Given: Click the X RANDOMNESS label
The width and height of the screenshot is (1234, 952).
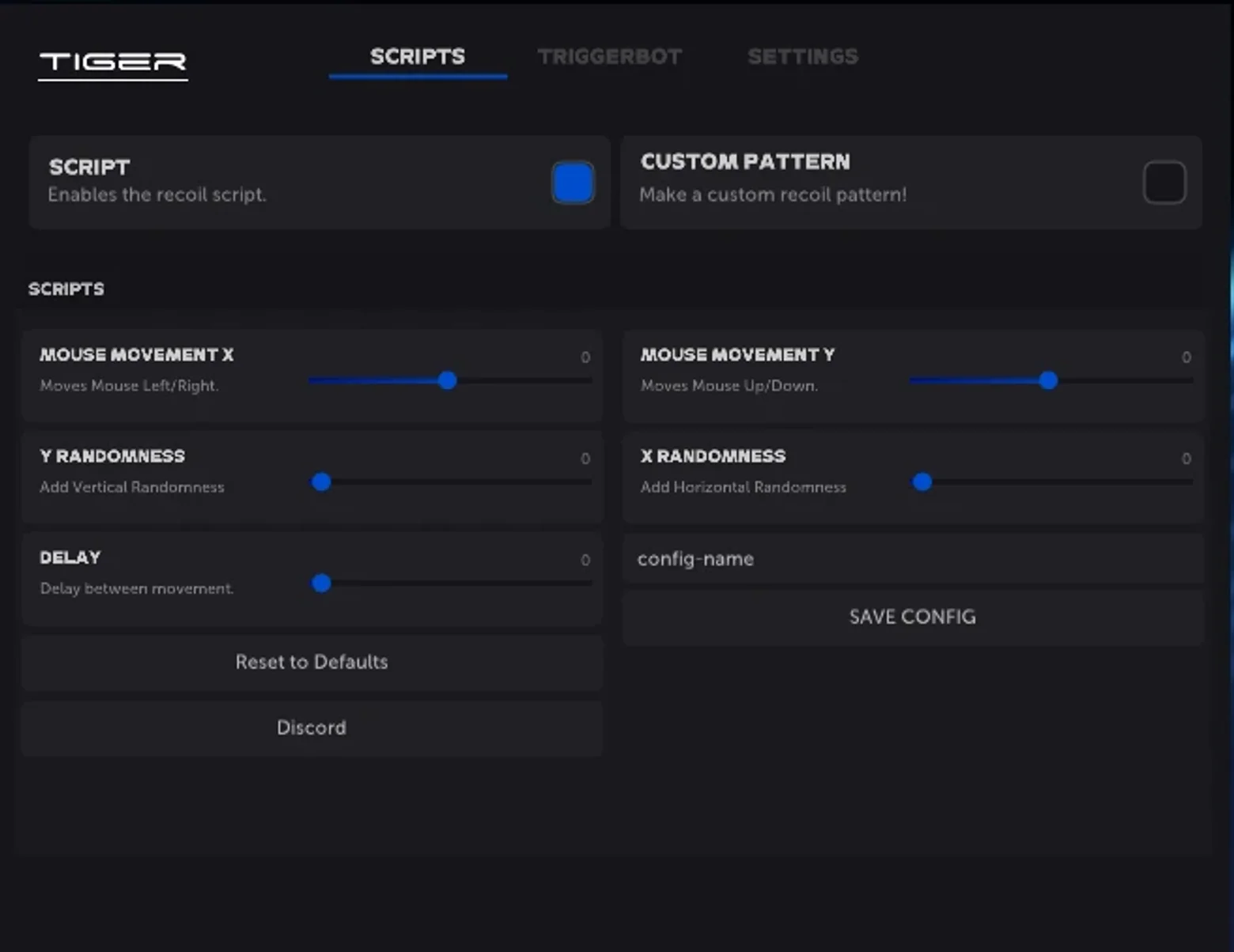Looking at the screenshot, I should click(x=714, y=455).
